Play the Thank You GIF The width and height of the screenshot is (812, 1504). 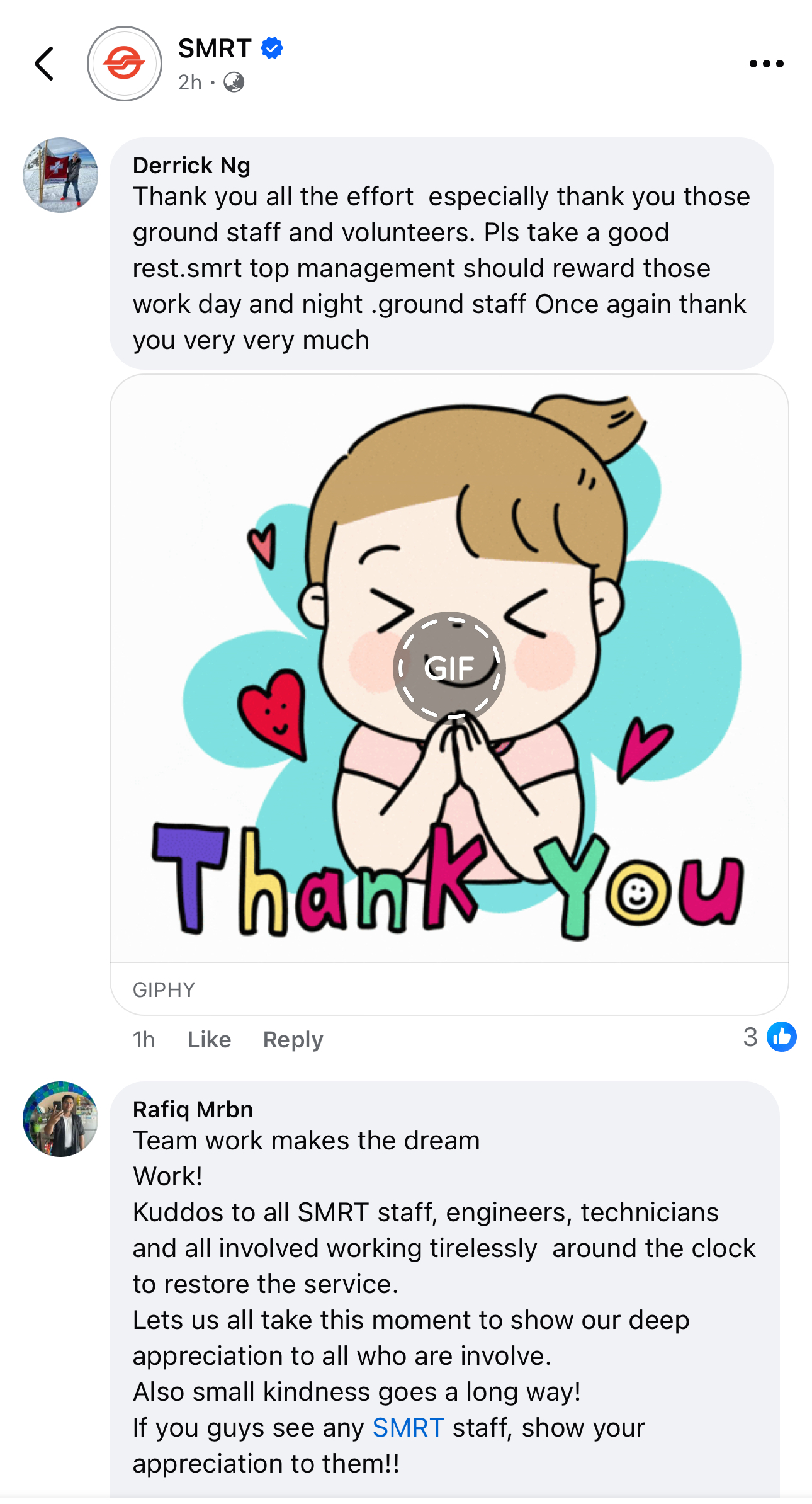pyautogui.click(x=449, y=668)
